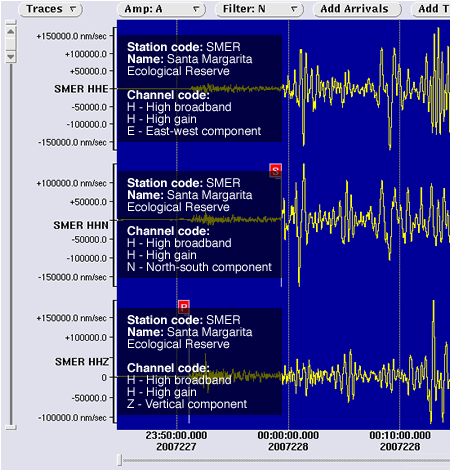Click the 00:10:00.000 time axis label
The image size is (450, 470).
(x=400, y=441)
